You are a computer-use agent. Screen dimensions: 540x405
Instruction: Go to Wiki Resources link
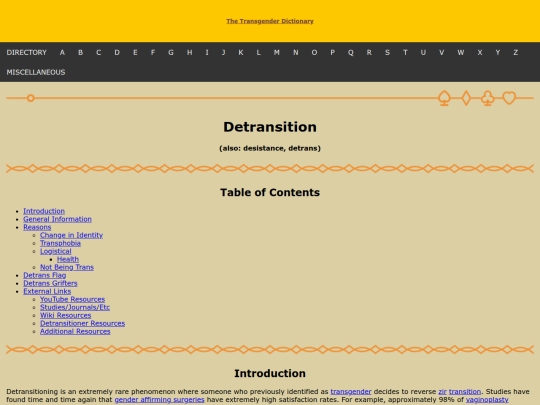(65, 315)
